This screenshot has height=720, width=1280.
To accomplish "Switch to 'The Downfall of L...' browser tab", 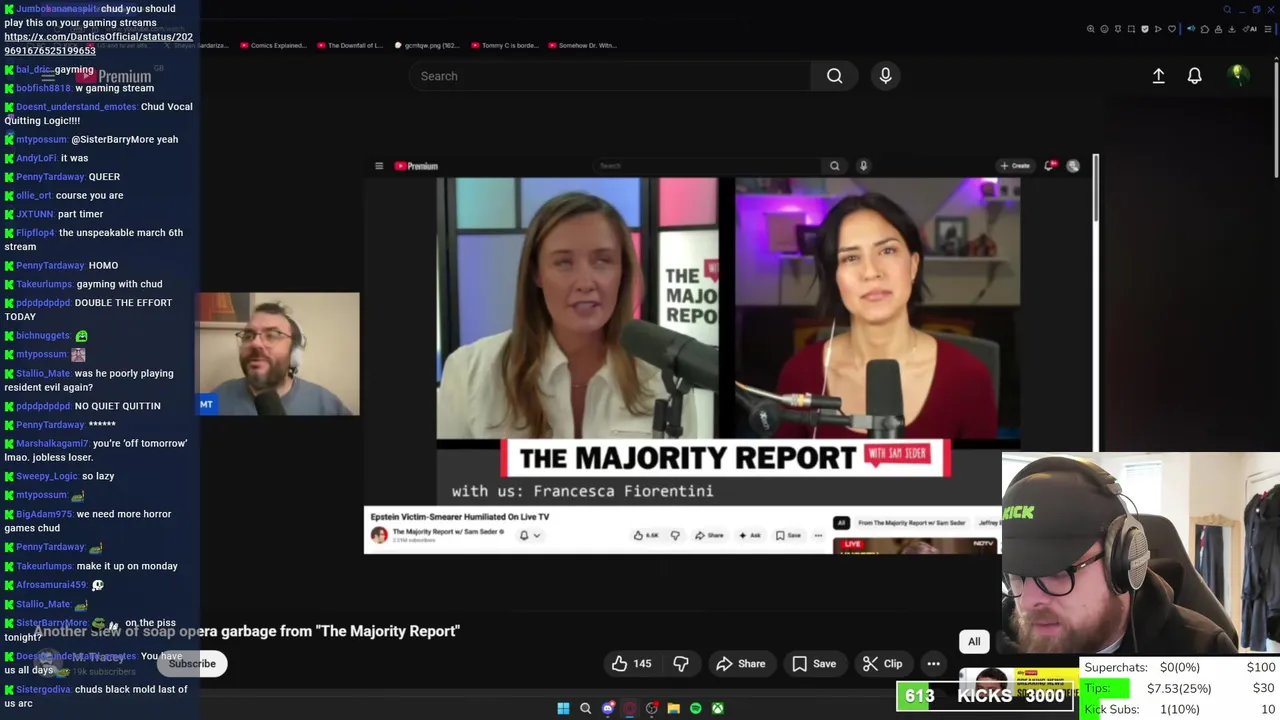I will [349, 45].
